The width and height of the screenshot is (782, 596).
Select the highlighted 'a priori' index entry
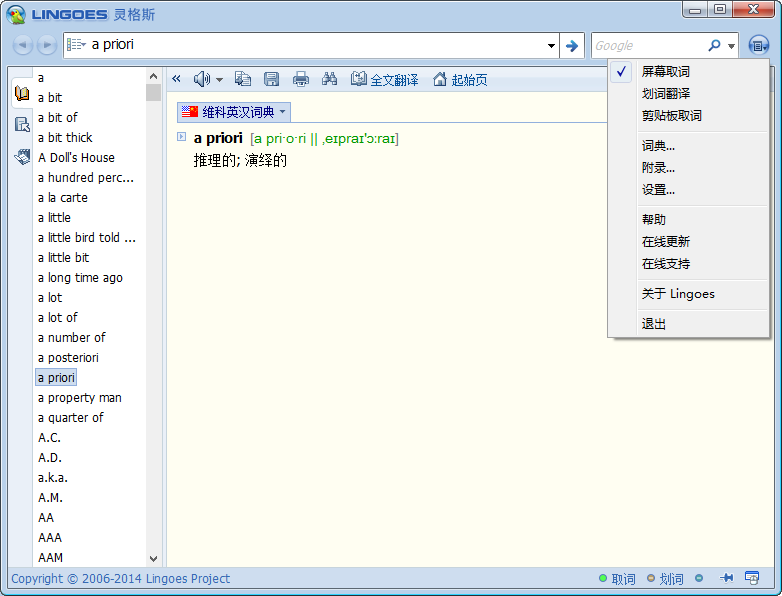(x=56, y=378)
